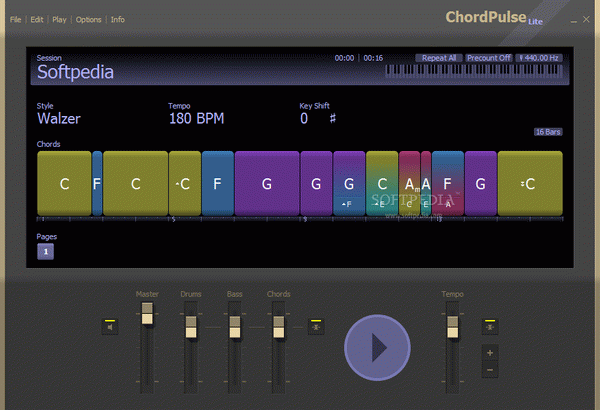Image resolution: width=600 pixels, height=410 pixels.
Task: Toggle the mute speaker button beside Master
Action: click(110, 327)
